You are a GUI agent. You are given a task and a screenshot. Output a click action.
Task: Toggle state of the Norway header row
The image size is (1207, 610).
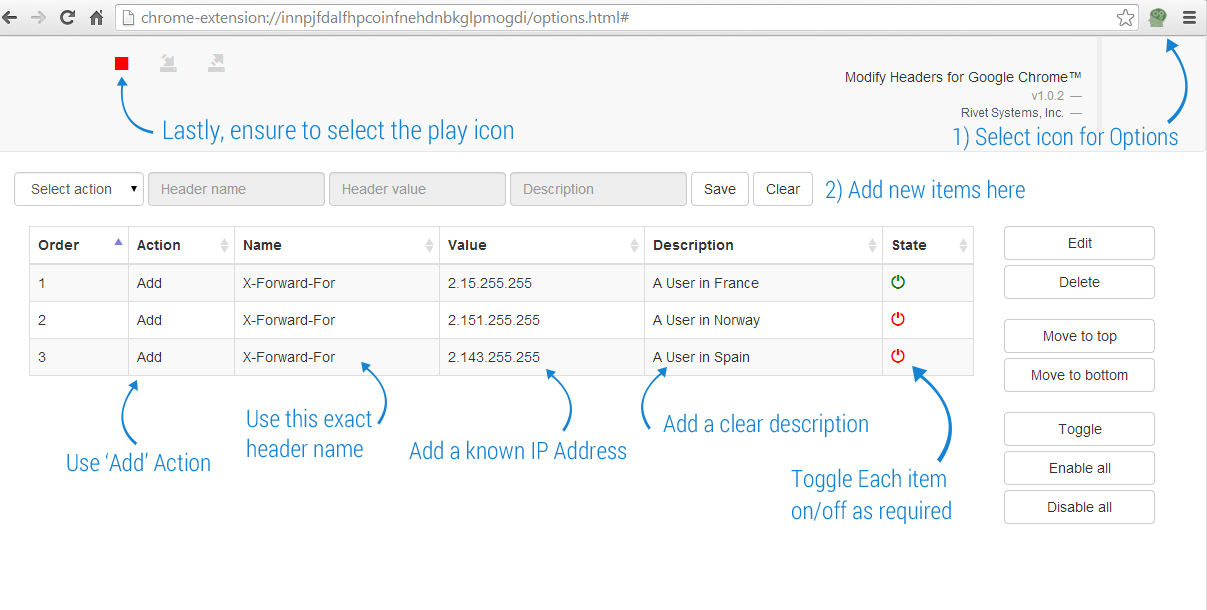click(x=898, y=319)
